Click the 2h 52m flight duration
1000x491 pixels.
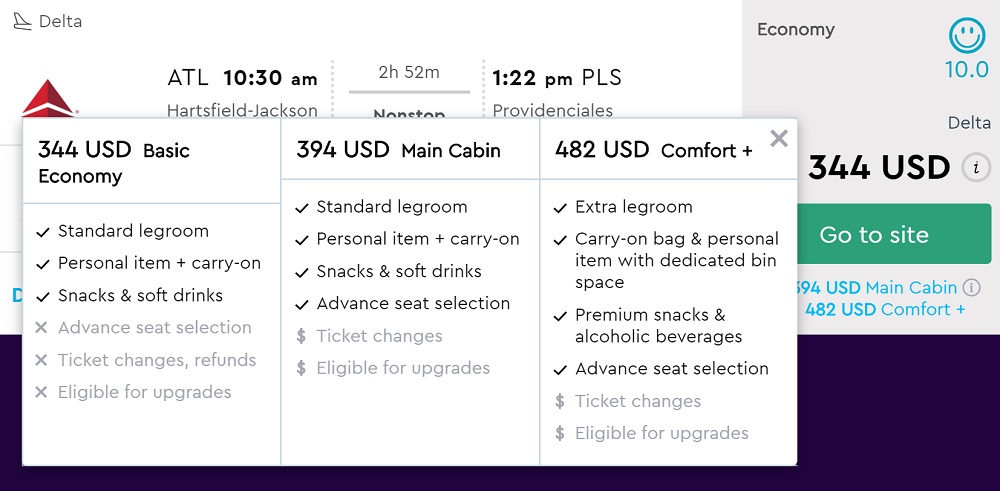(x=409, y=72)
